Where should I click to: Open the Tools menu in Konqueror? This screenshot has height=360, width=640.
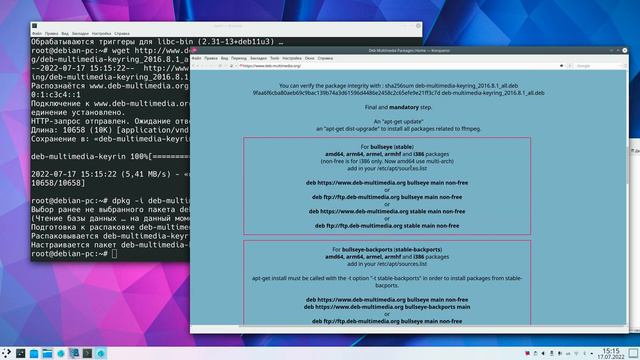click(275, 58)
